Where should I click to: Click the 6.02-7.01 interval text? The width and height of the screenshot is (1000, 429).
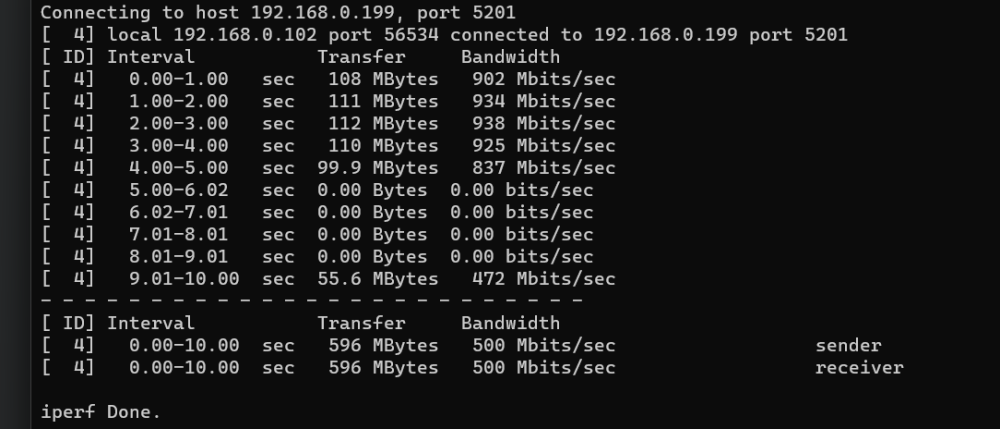pos(179,212)
